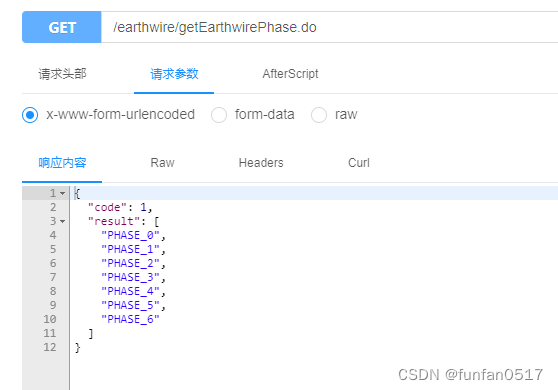Viewport: 558px width, 390px height.
Task: Click the "PHASE_0" value
Action: click(x=130, y=235)
